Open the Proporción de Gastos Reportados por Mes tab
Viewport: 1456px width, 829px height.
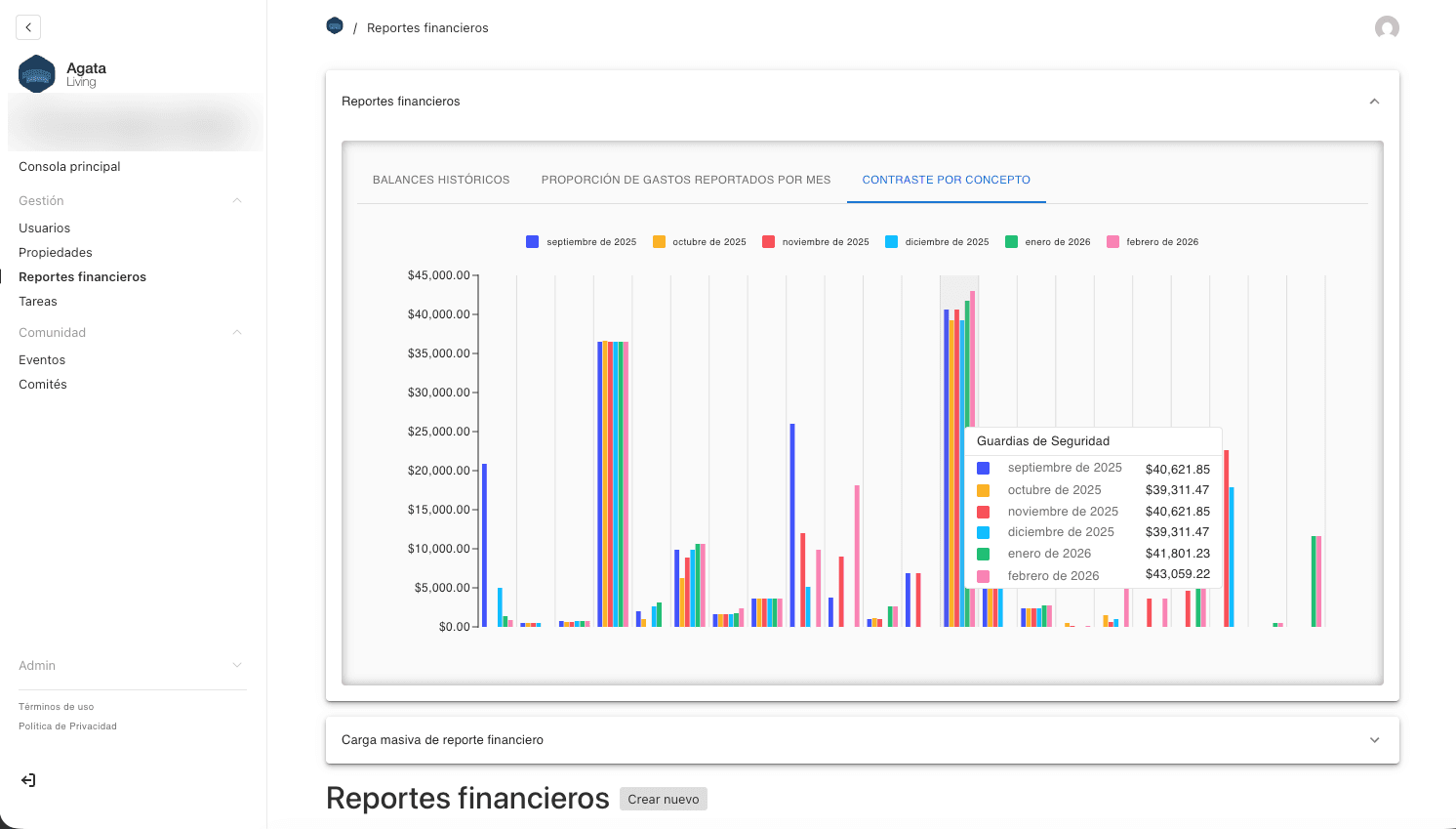point(685,180)
